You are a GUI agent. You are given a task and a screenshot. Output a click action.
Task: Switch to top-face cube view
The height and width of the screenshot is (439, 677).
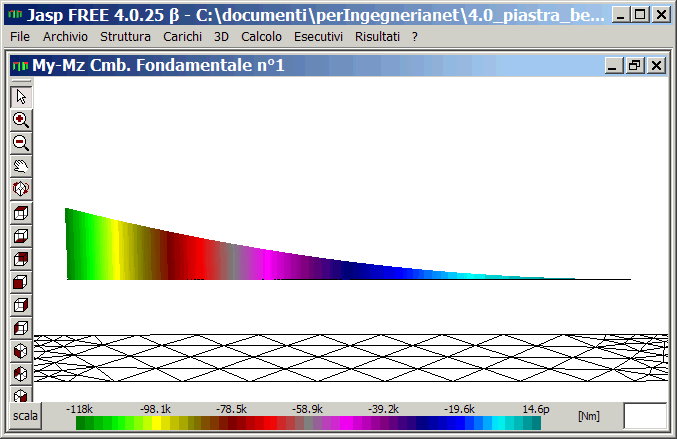click(x=21, y=213)
